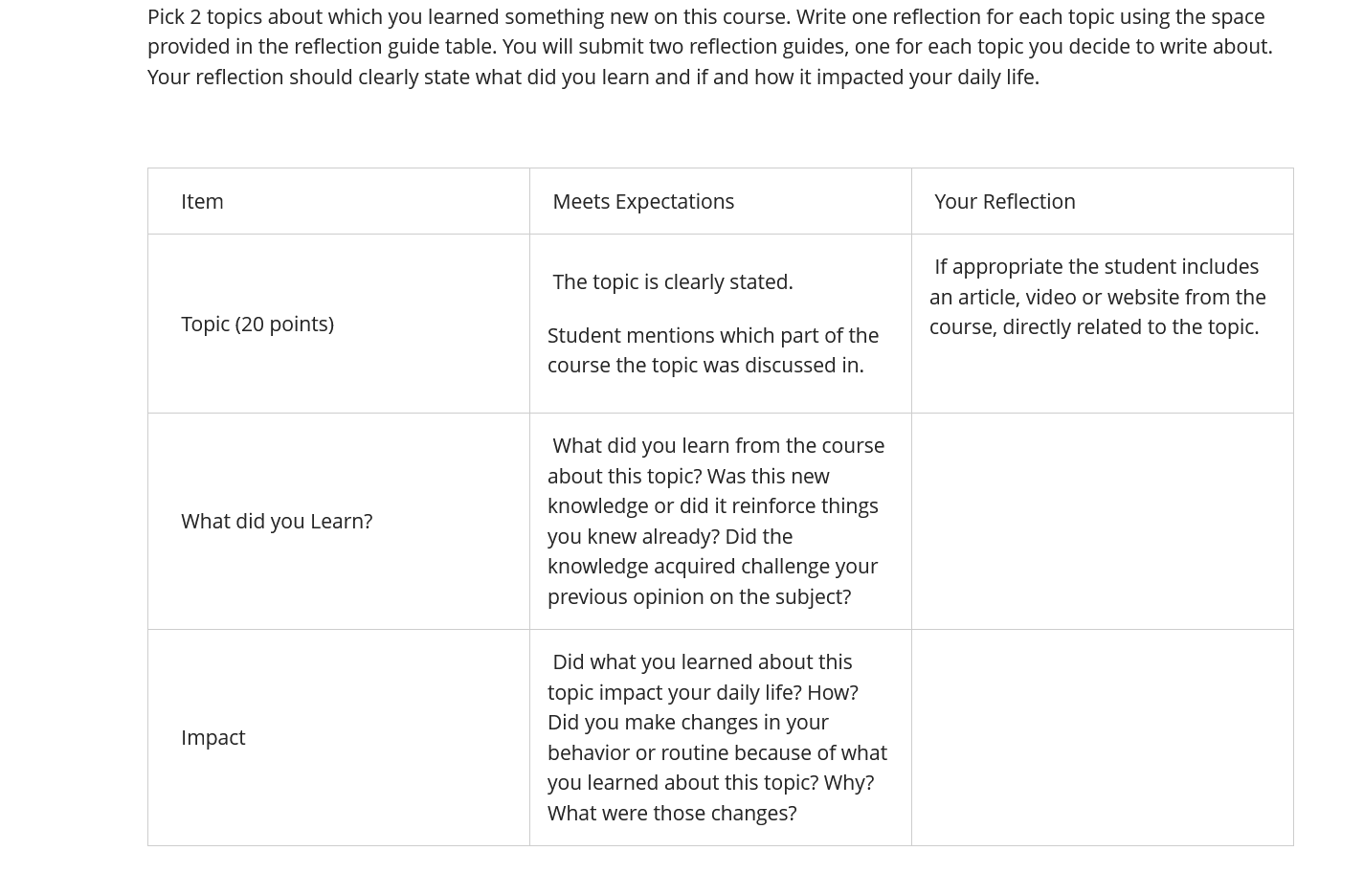Click the 'Pick 2 topics' instruction paragraph
The image size is (1364, 896).
click(x=709, y=46)
